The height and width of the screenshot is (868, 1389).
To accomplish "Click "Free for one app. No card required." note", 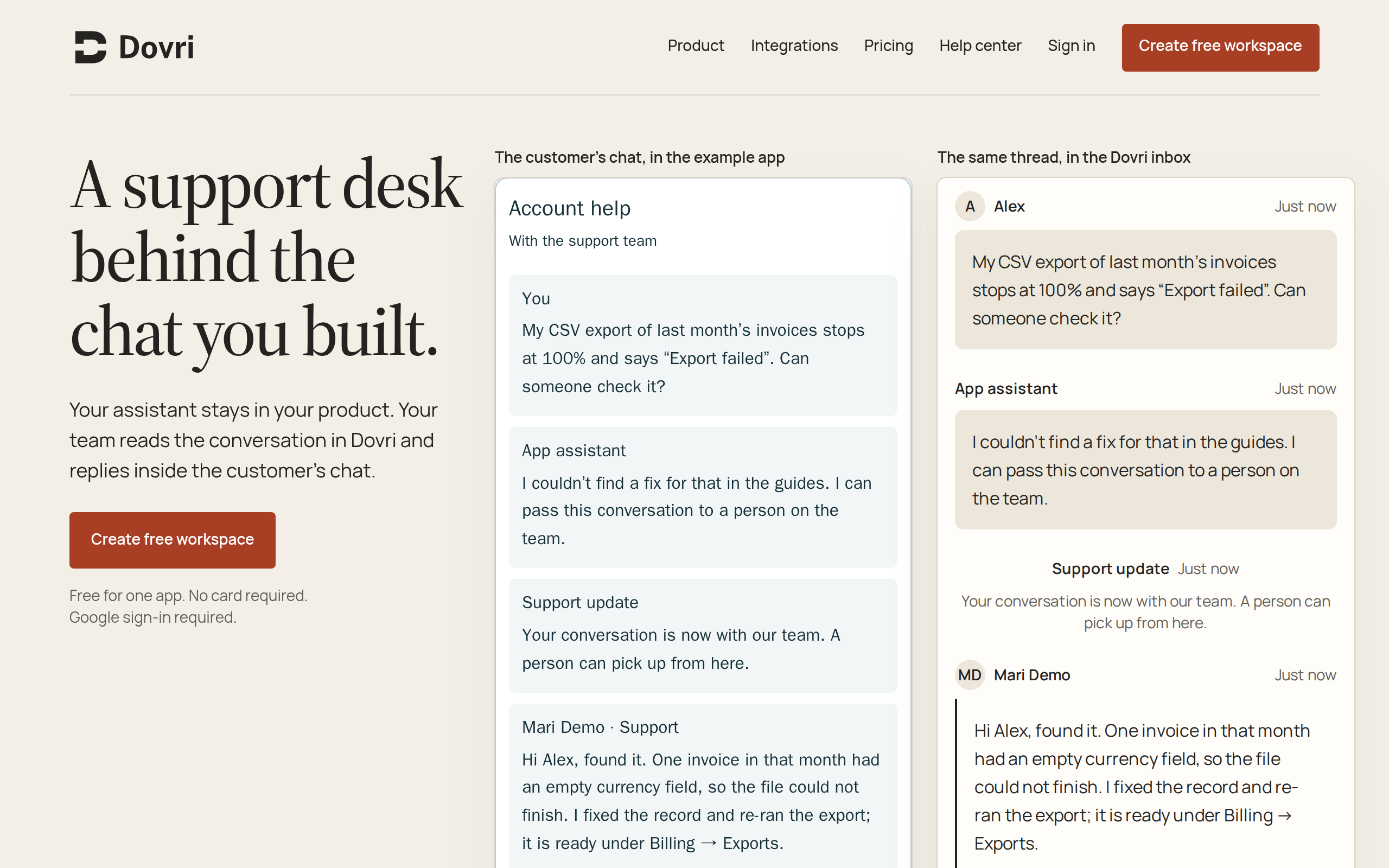I will [188, 596].
